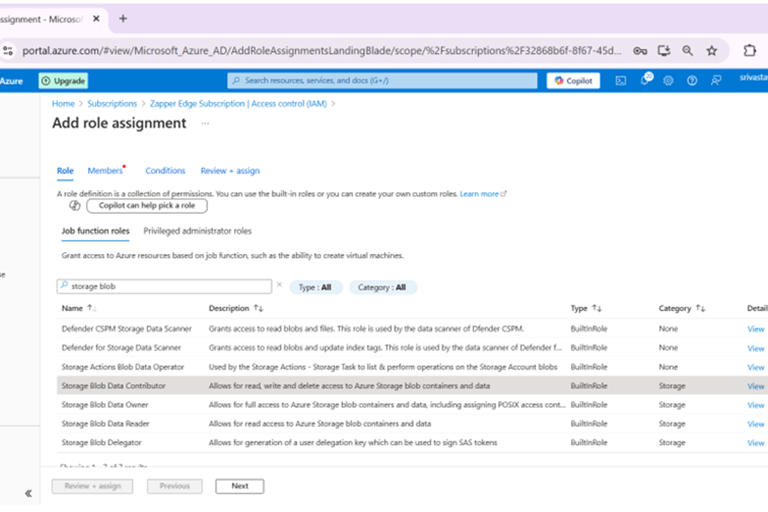Open the browser extensions puzzle icon
Viewport: 768px width, 512px height.
pyautogui.click(x=749, y=50)
